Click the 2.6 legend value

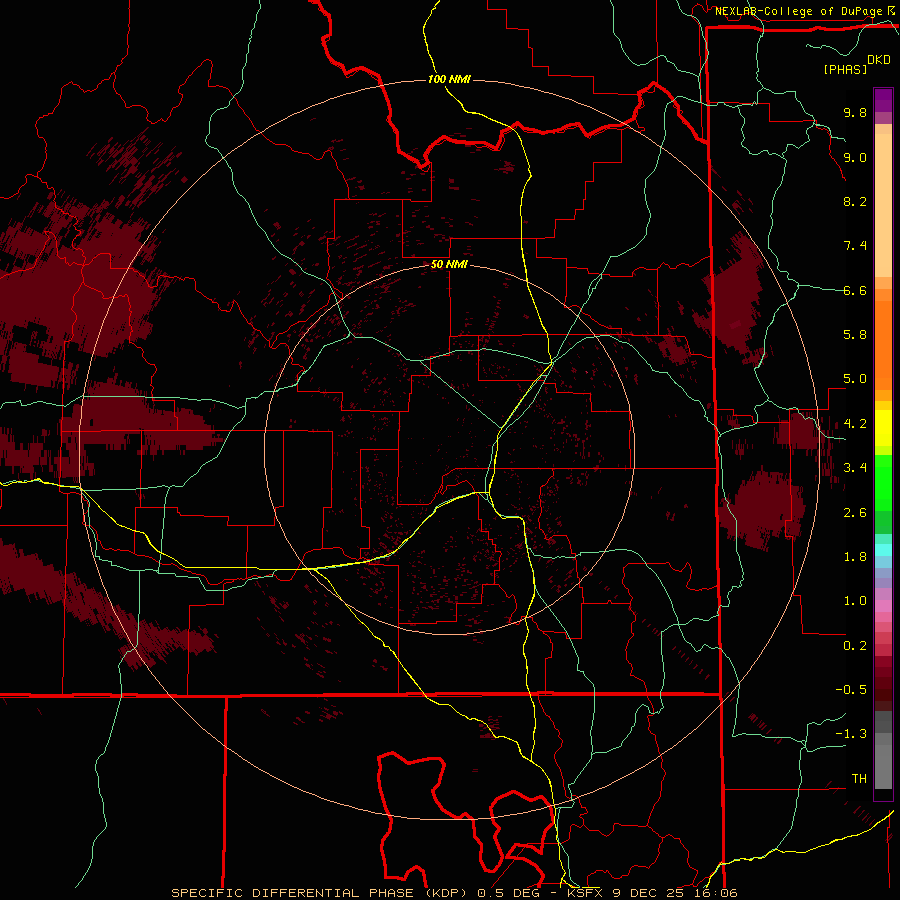click(855, 513)
